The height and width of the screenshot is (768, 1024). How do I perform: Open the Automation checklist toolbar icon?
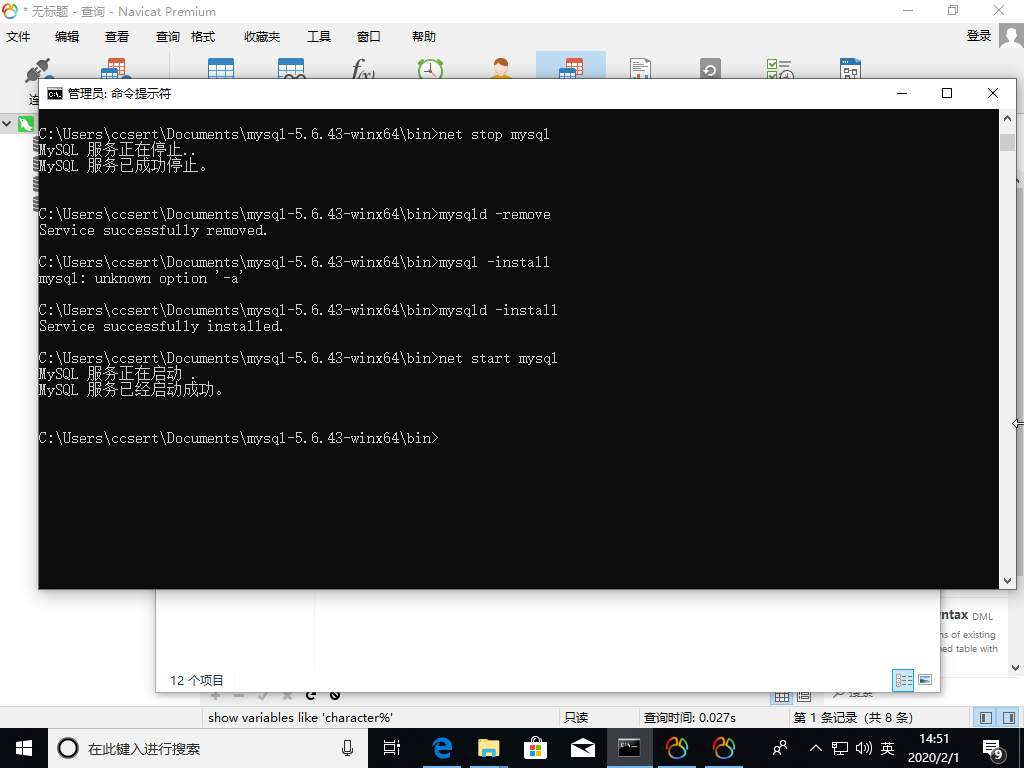pyautogui.click(x=780, y=69)
